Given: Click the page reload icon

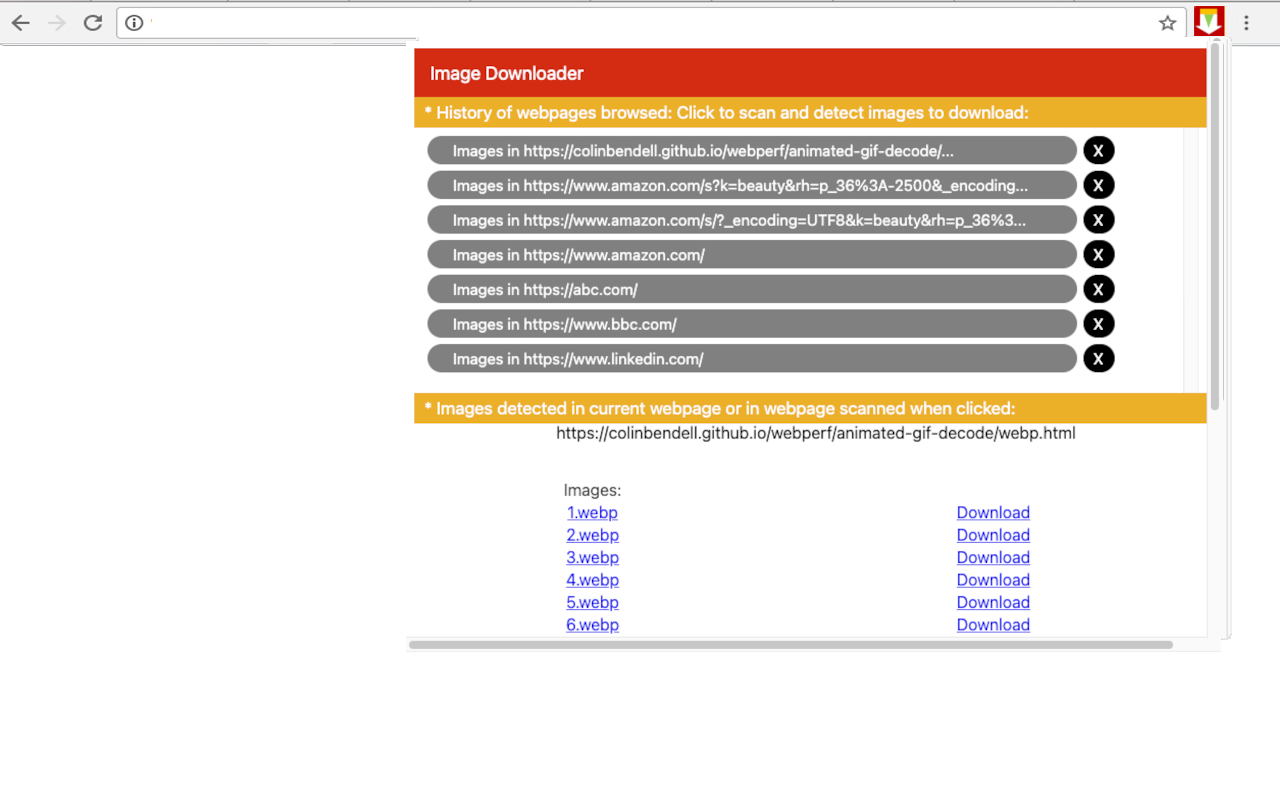Looking at the screenshot, I should pos(92,22).
